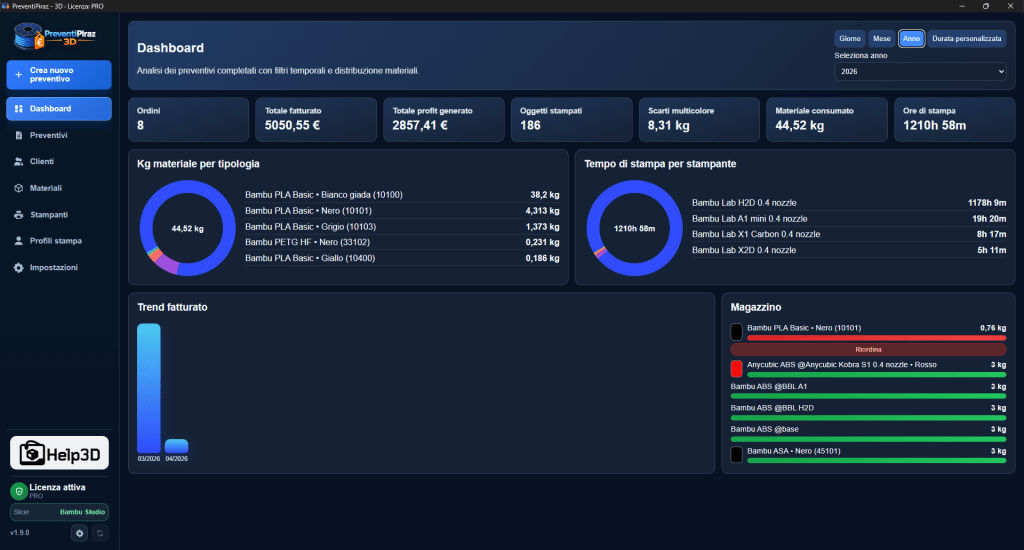This screenshot has height=550, width=1024.
Task: Click the 03/2026 revenue bar
Action: point(149,388)
